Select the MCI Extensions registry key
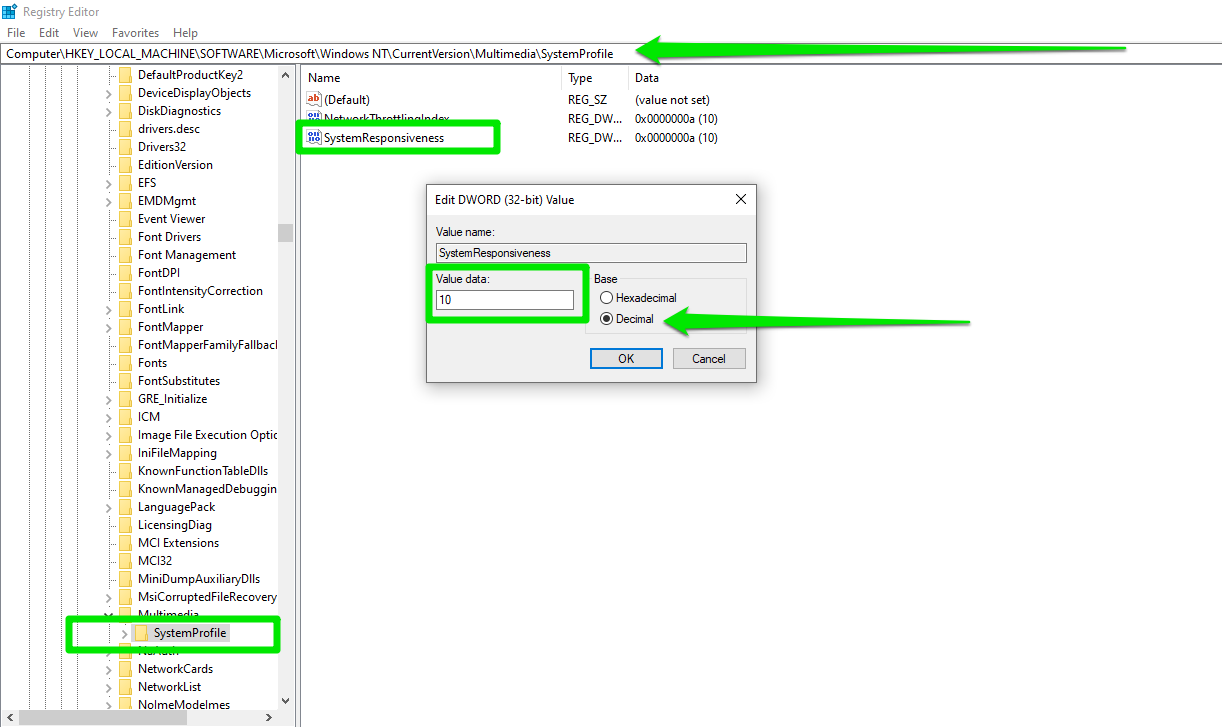This screenshot has height=727, width=1222. 178,543
